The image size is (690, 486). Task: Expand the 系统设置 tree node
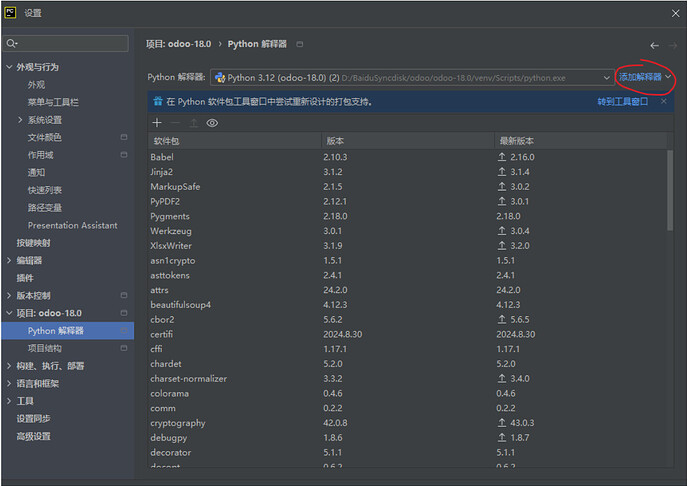[20, 120]
